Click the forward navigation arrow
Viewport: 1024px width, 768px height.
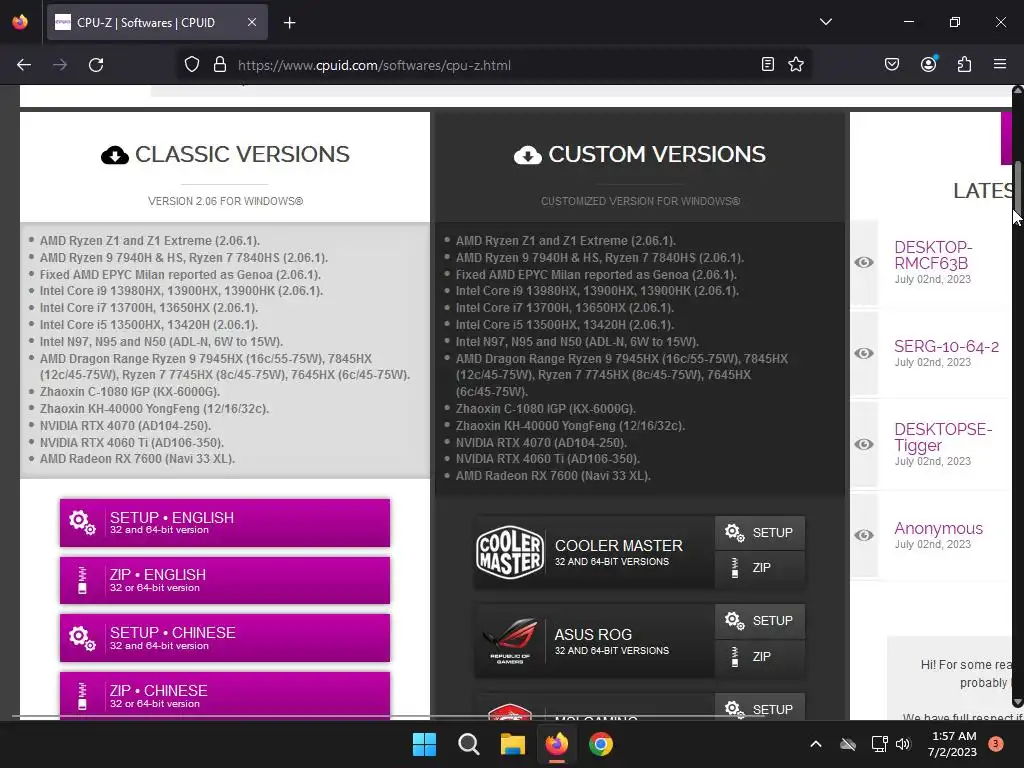click(60, 65)
